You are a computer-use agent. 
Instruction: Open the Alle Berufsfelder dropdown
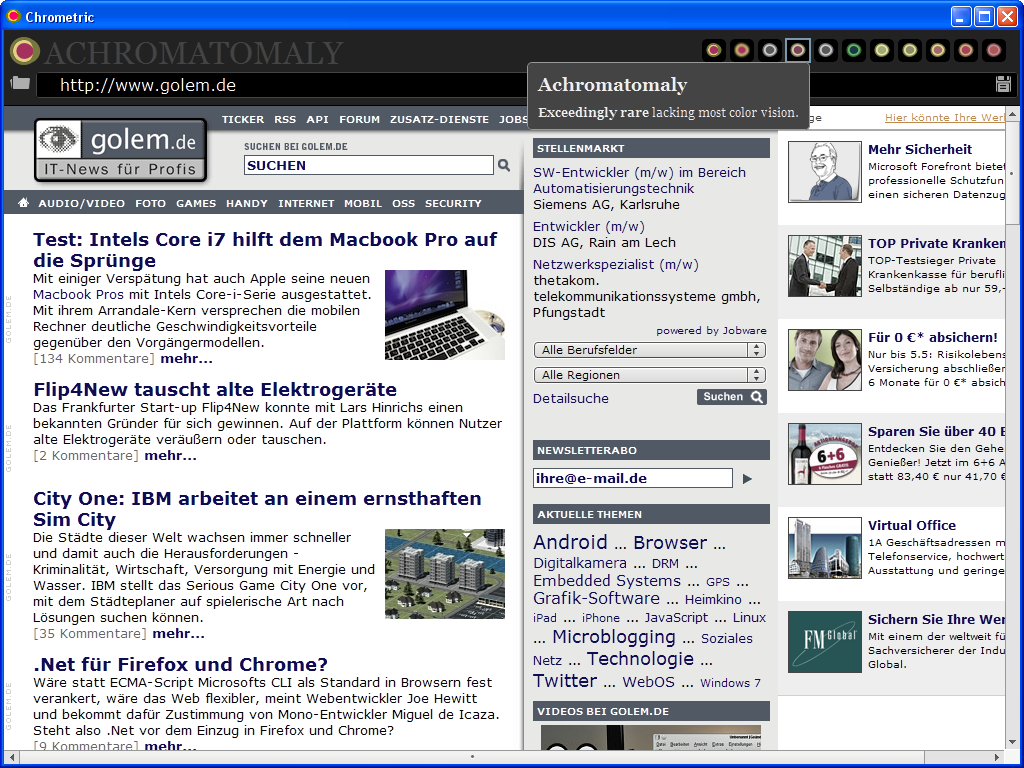click(x=650, y=350)
